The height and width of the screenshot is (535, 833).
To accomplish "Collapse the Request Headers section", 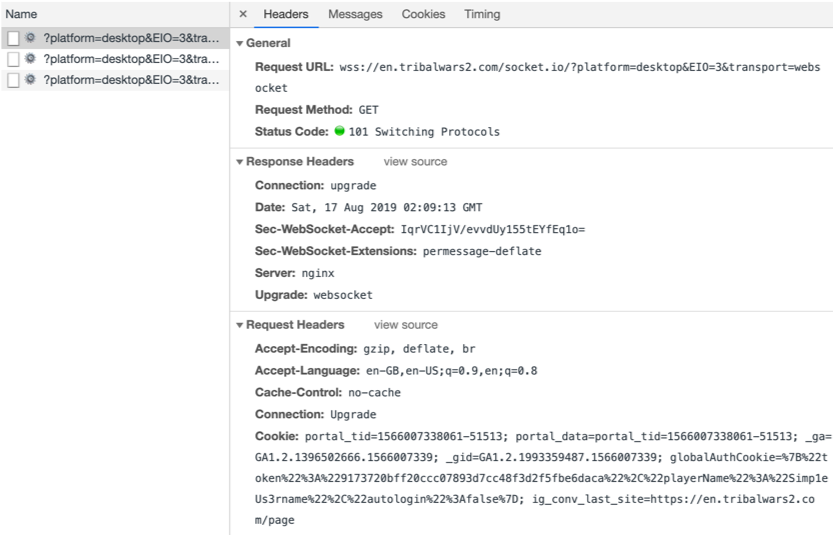I will pos(240,325).
